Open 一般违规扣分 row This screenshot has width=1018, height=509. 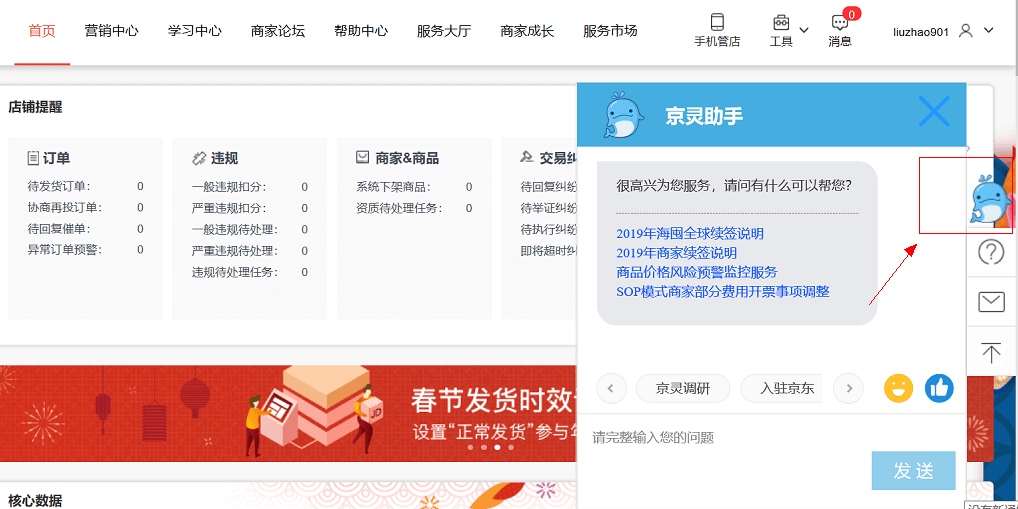pos(249,187)
